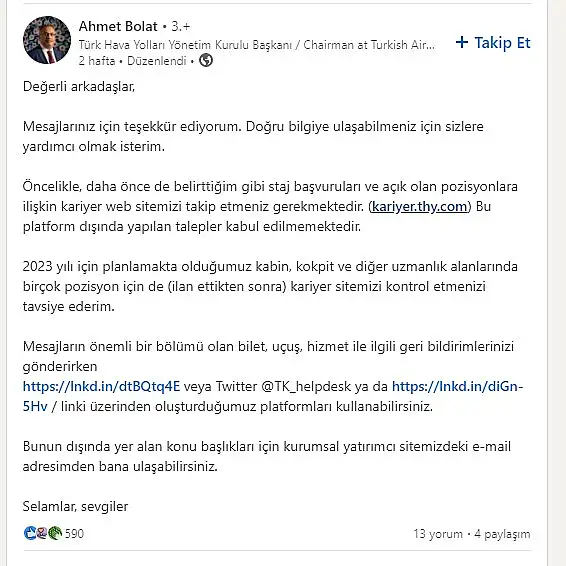Click the 3.+ connection degree badge
The image size is (566, 566).
pyautogui.click(x=180, y=26)
